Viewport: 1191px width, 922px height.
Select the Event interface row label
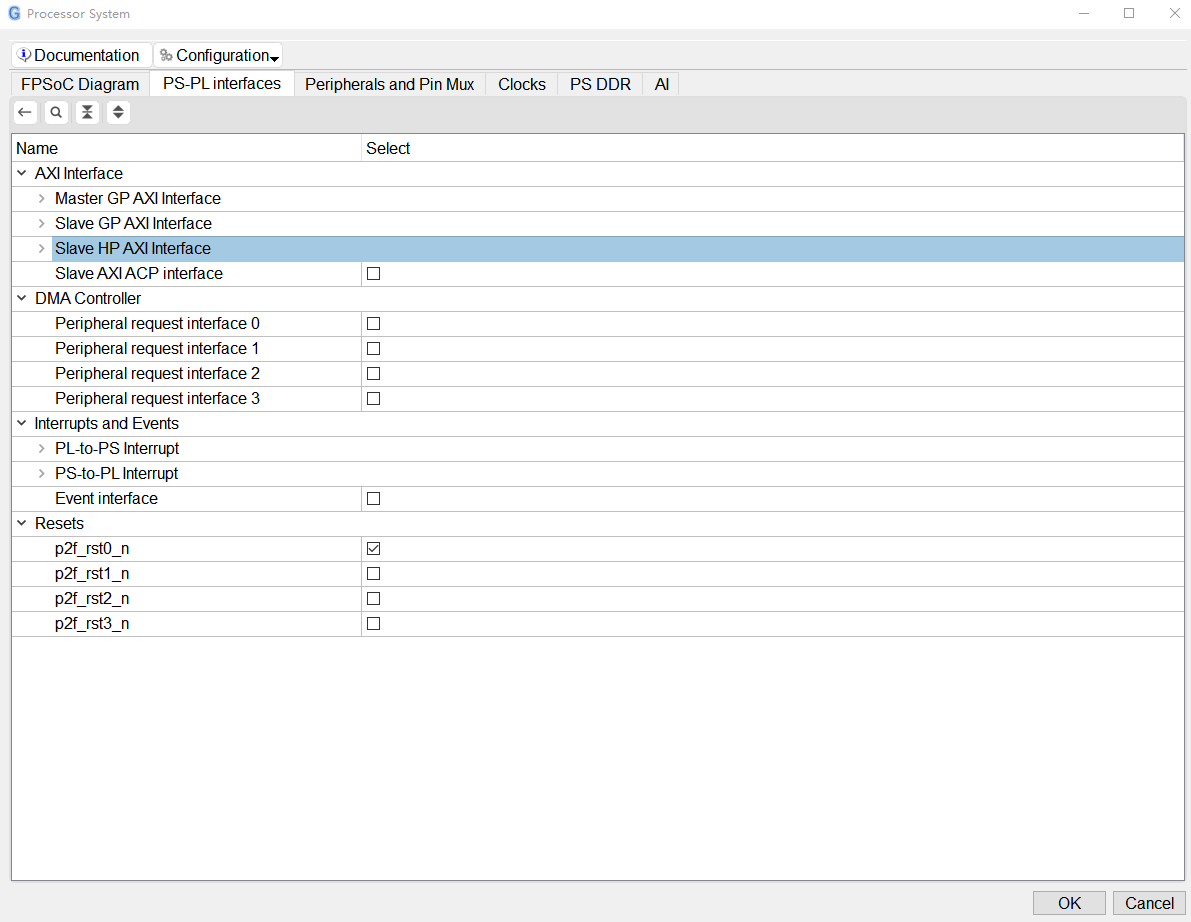[106, 498]
